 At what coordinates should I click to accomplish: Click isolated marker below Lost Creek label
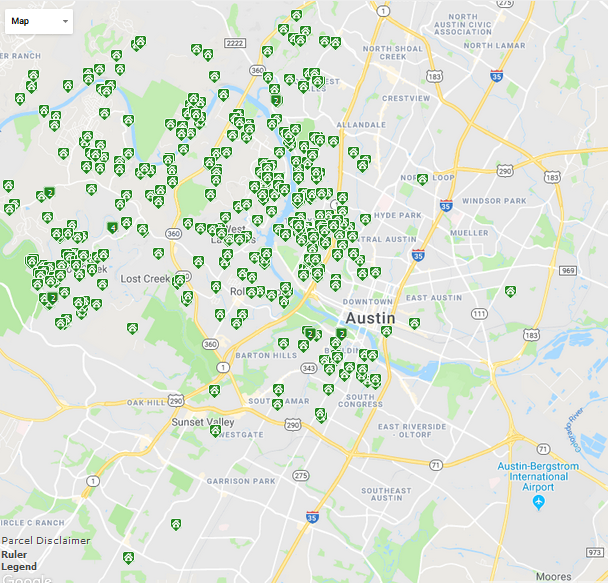[x=132, y=328]
